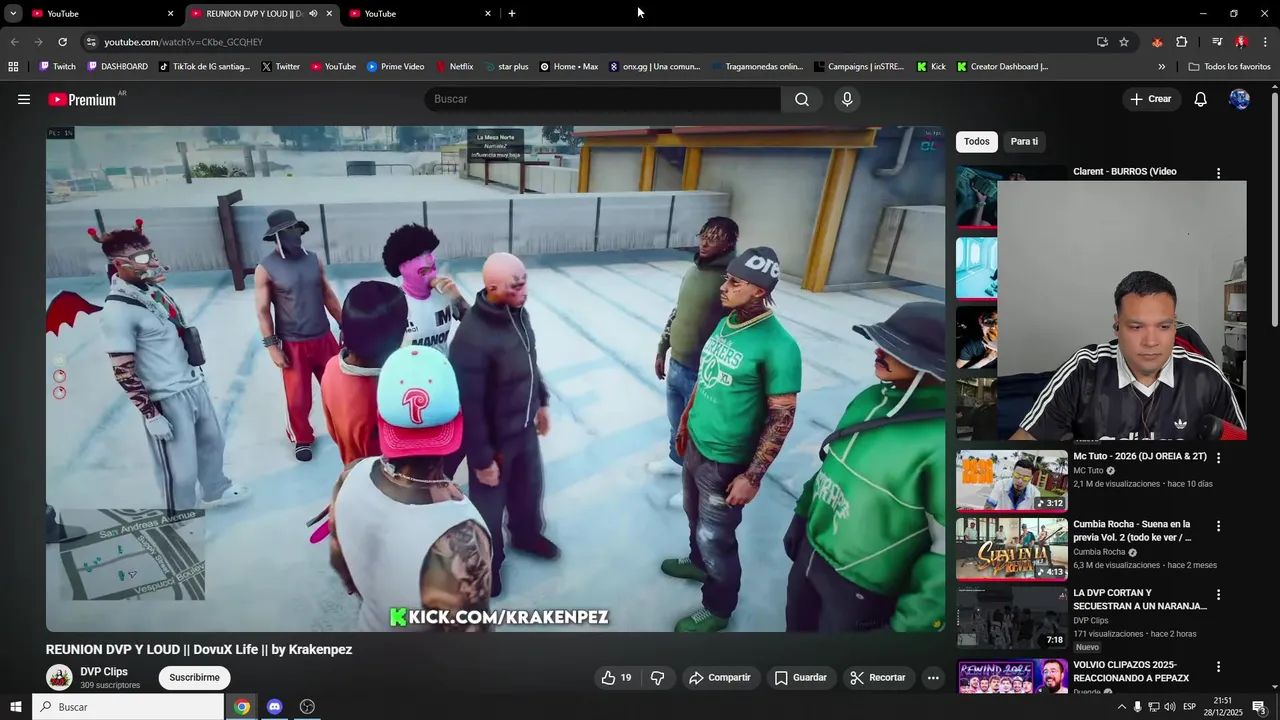Click the magnifying glass search button
The height and width of the screenshot is (720, 1280).
pyautogui.click(x=802, y=99)
